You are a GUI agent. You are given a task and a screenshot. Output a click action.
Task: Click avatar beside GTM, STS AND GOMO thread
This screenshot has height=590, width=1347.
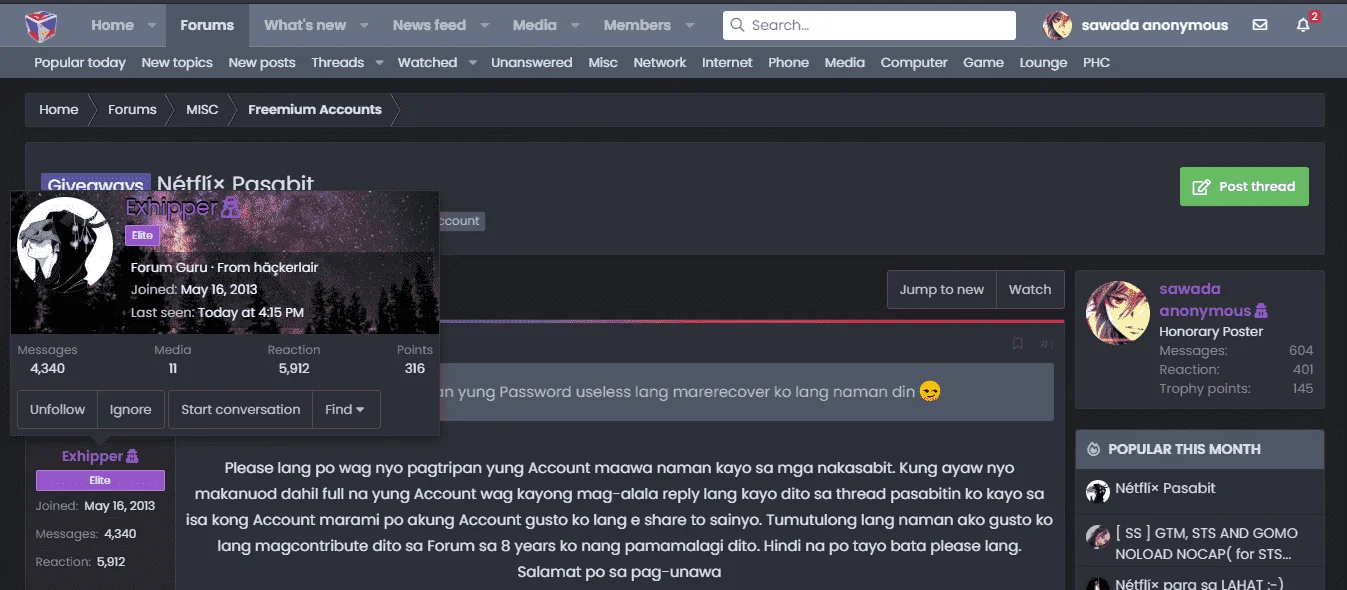coord(1098,536)
